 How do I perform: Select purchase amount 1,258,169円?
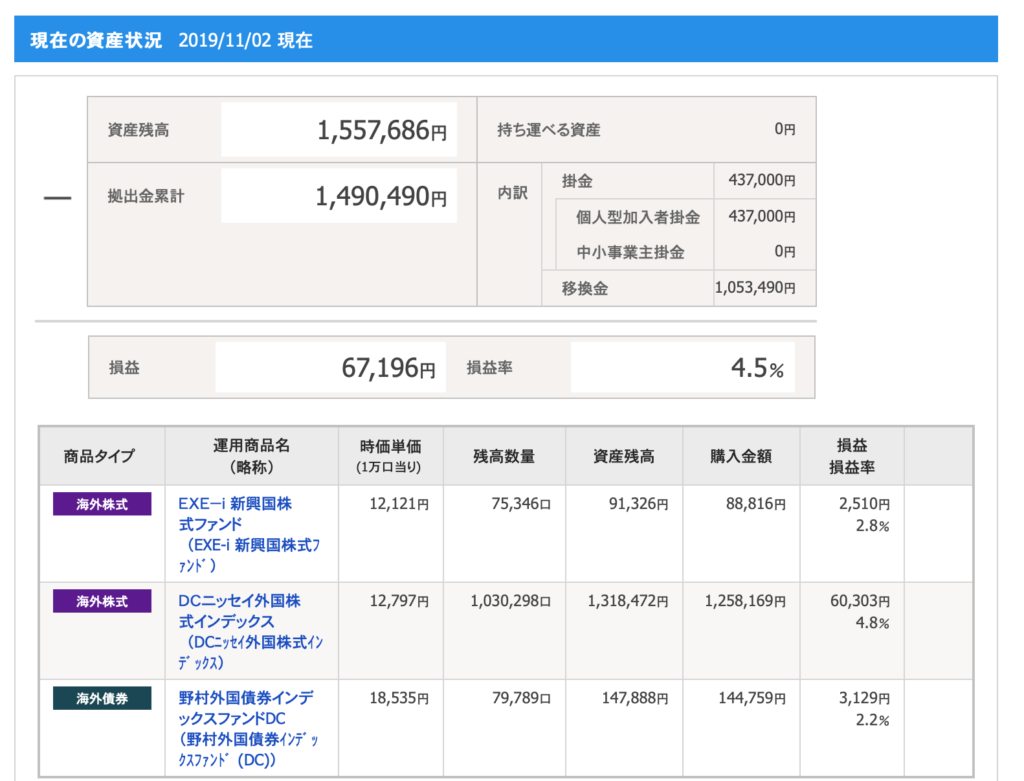(x=745, y=601)
